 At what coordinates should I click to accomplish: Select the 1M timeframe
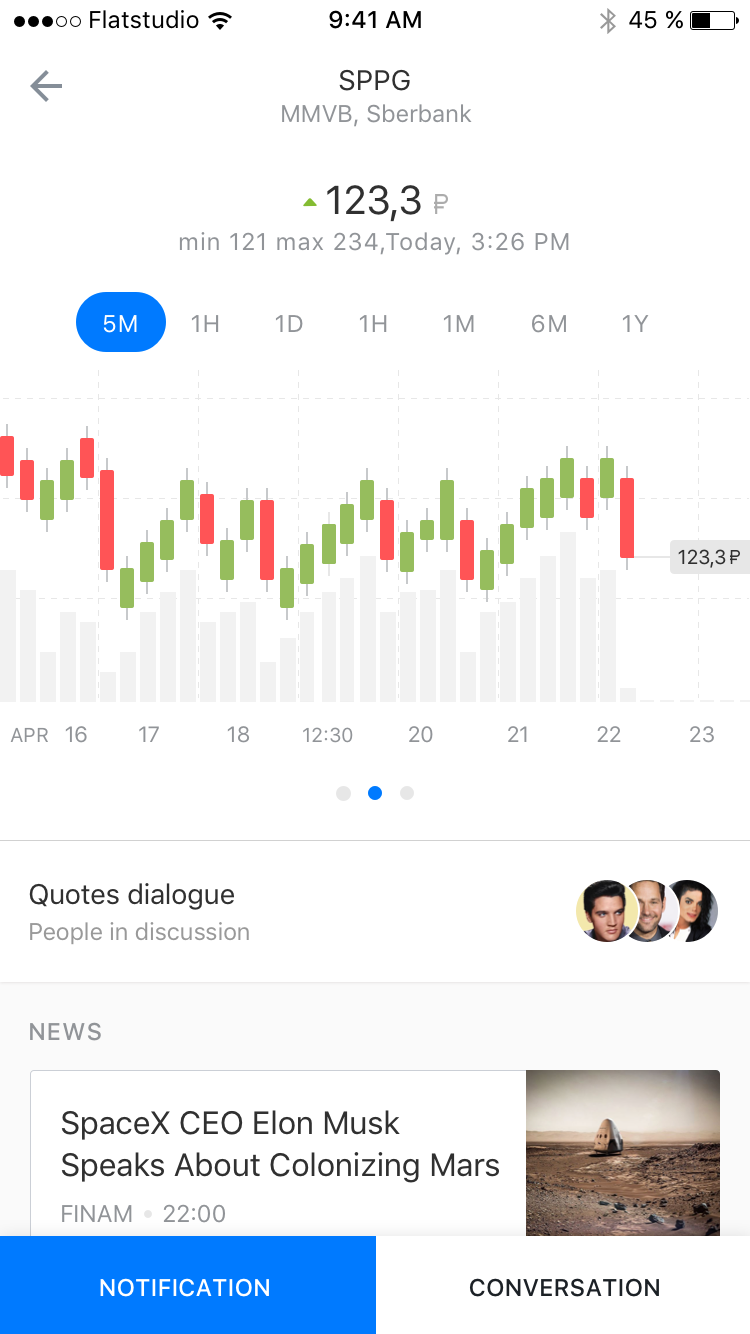[x=459, y=324]
